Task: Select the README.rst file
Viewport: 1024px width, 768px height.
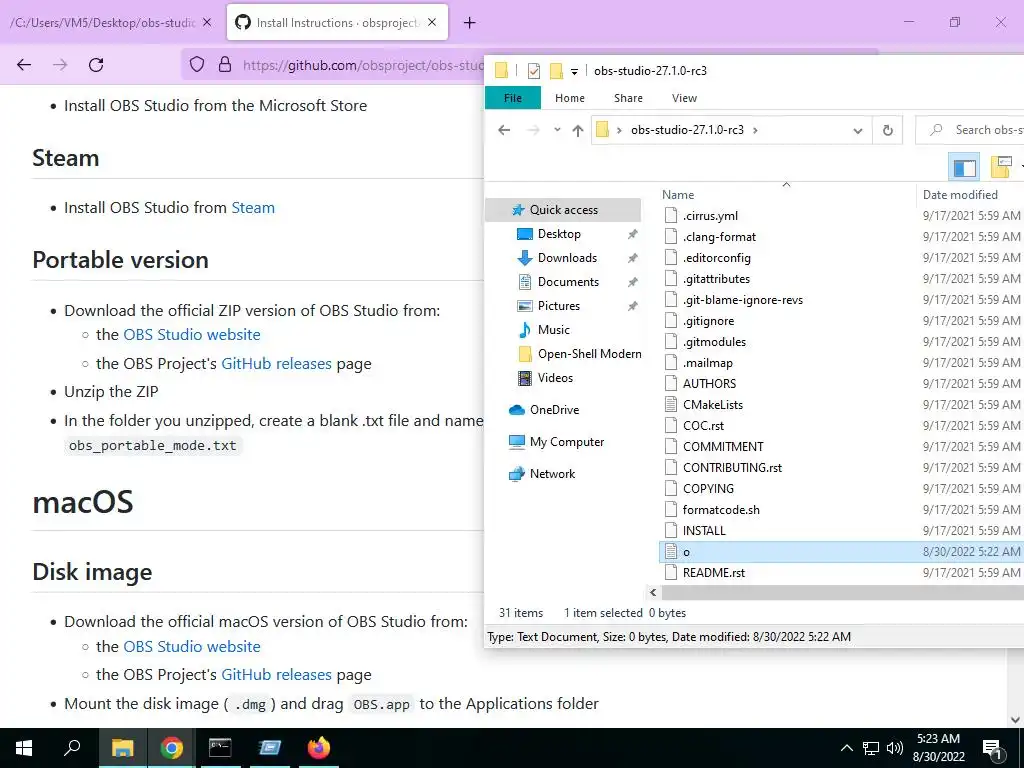Action: point(713,573)
